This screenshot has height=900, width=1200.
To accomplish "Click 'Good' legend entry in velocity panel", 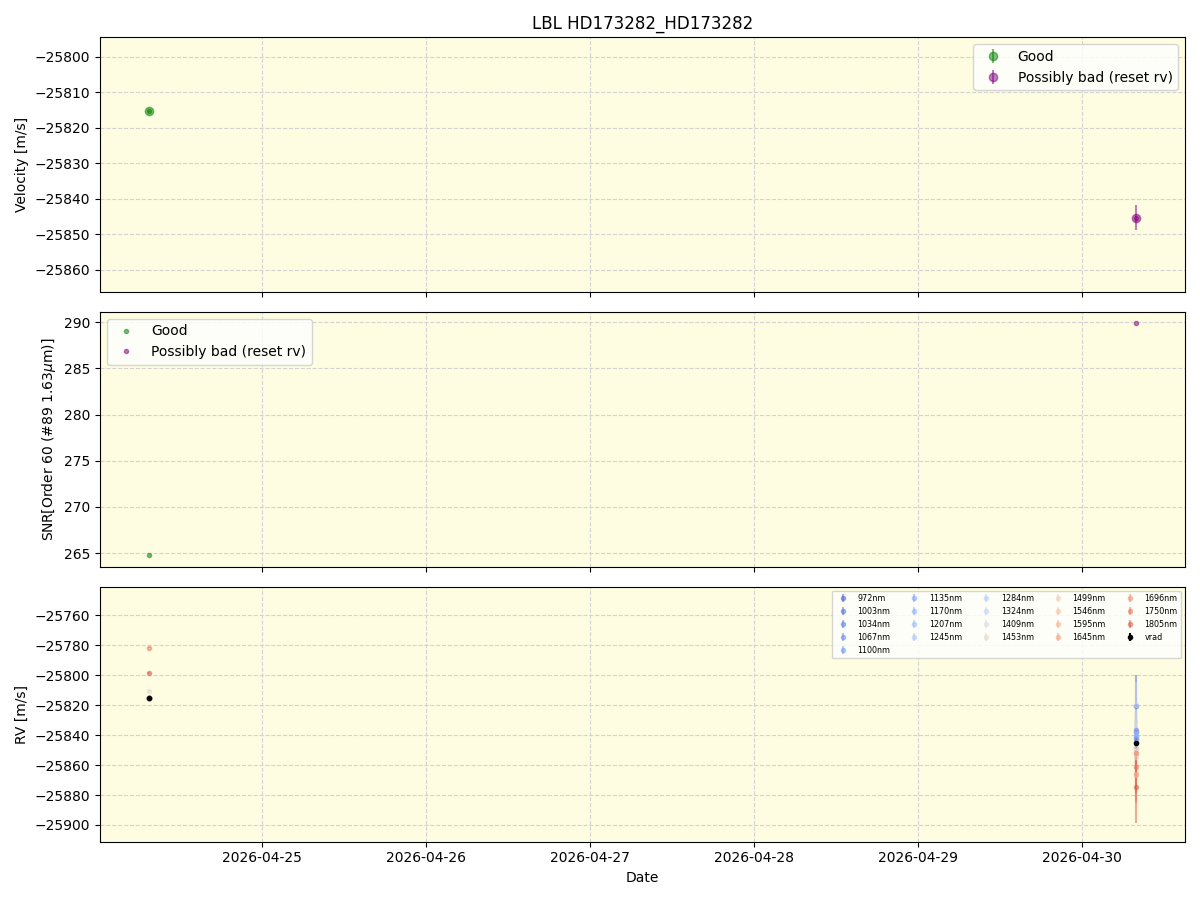I will [1035, 57].
